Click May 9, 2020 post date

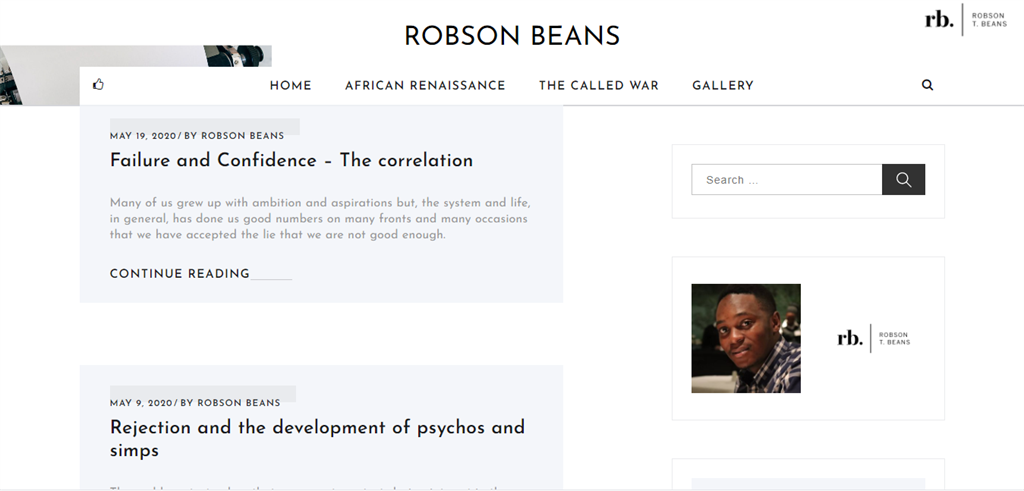(141, 403)
